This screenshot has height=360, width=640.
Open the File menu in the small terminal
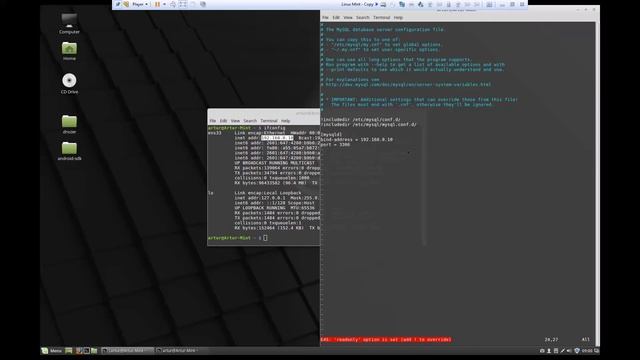click(x=213, y=121)
